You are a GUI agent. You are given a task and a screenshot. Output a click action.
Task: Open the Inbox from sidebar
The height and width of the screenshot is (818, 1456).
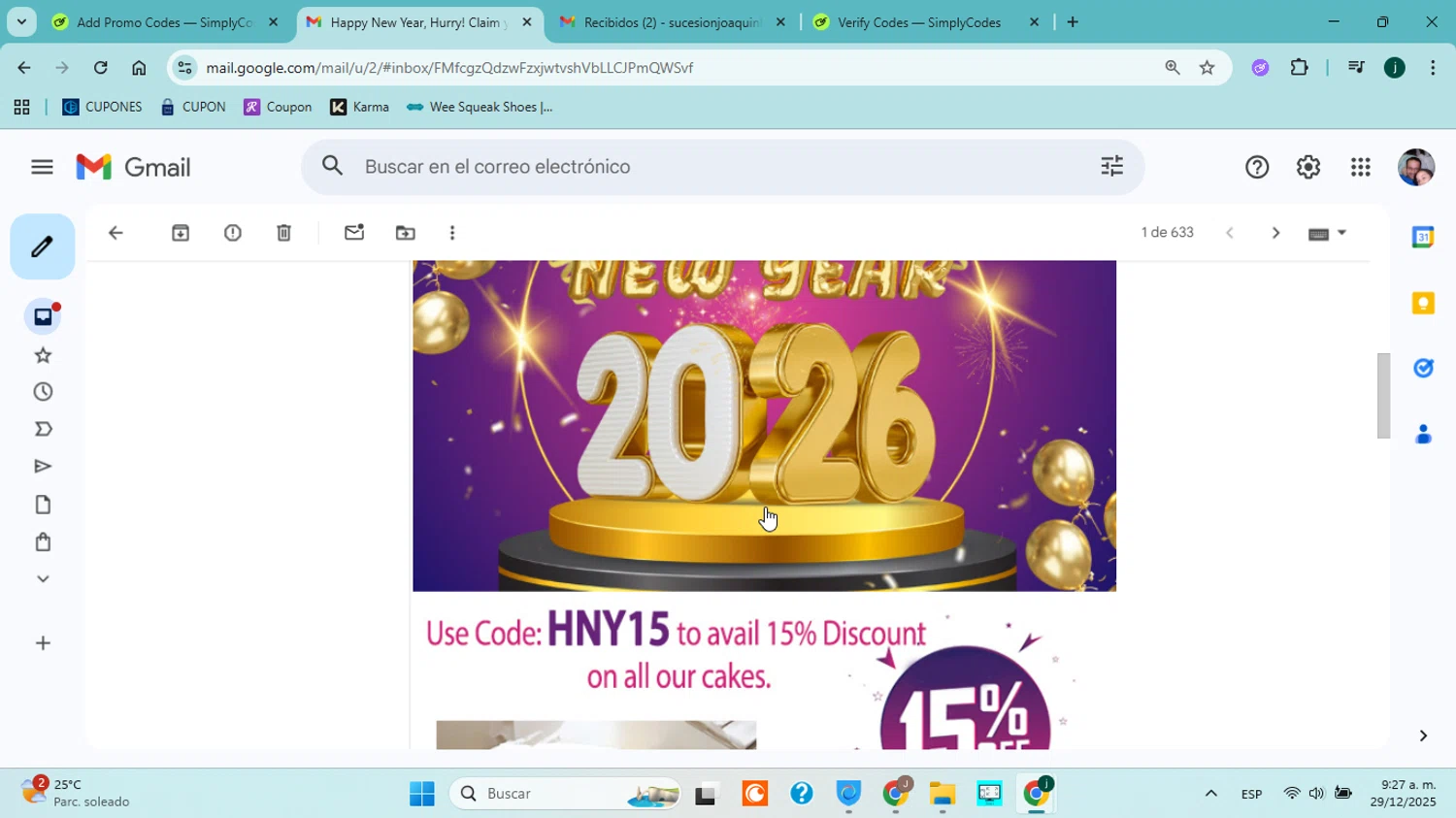coord(43,316)
